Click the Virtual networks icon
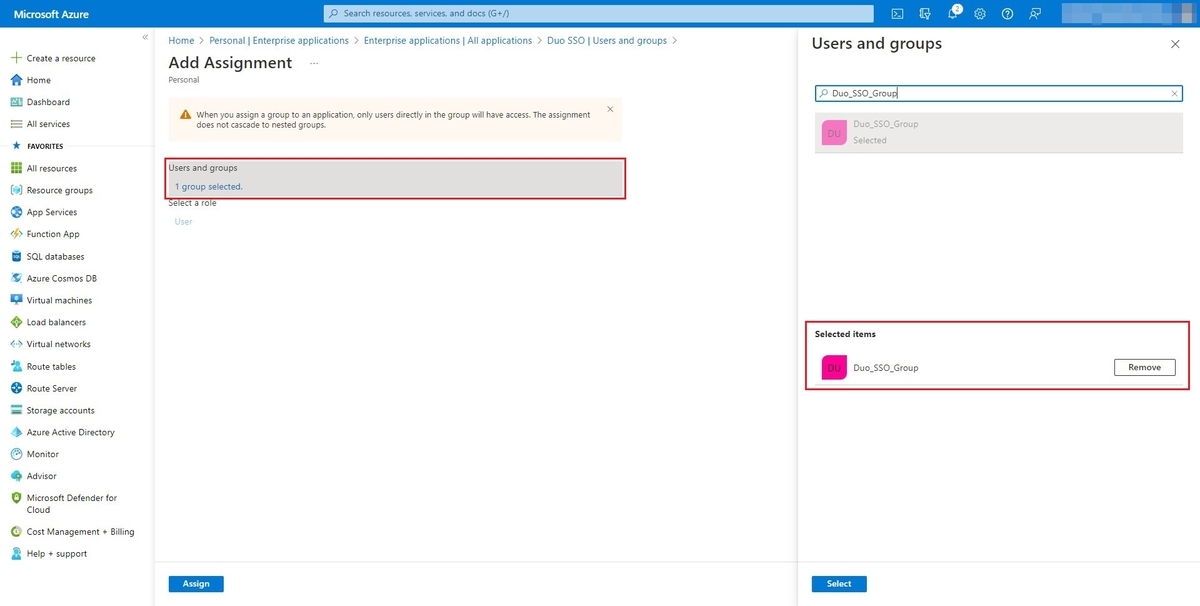Viewport: 1200px width, 606px height. 16,344
